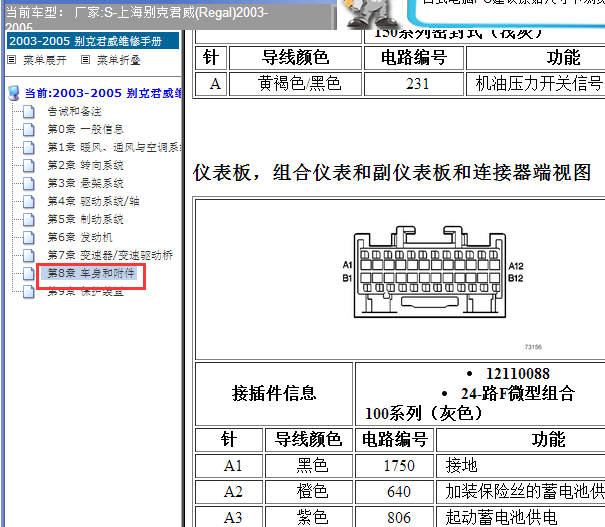Click page icon beside 第7章 变速器
Screen dimensions: 605x527
click(28, 255)
